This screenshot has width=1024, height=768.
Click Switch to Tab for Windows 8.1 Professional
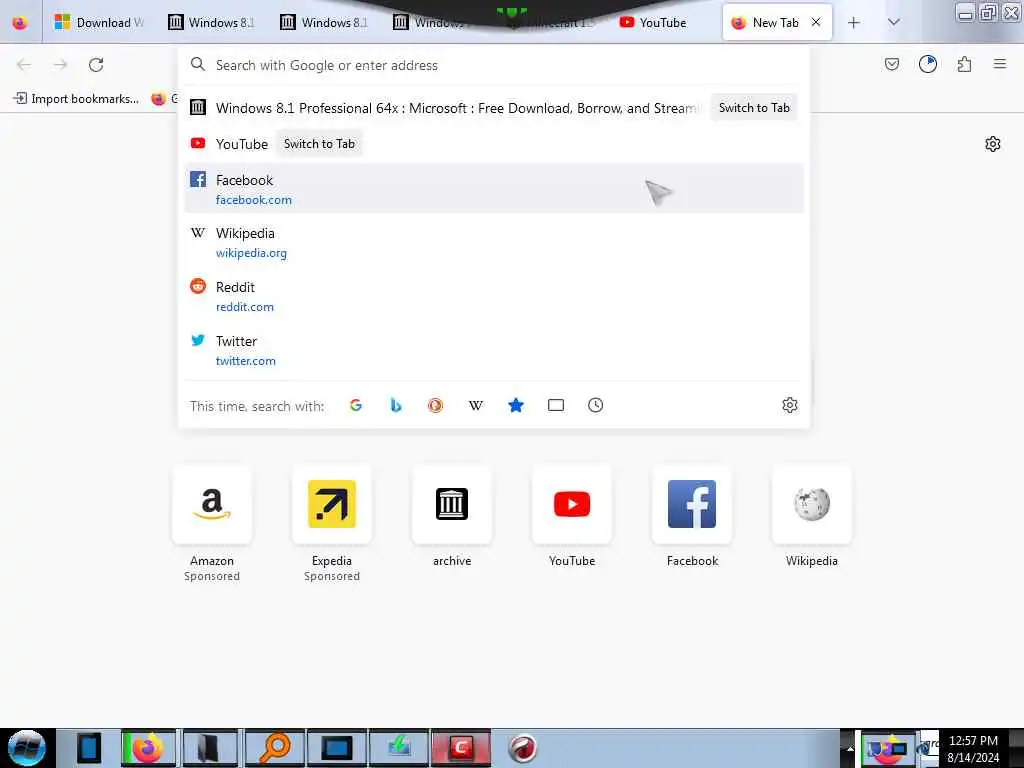[x=754, y=108]
